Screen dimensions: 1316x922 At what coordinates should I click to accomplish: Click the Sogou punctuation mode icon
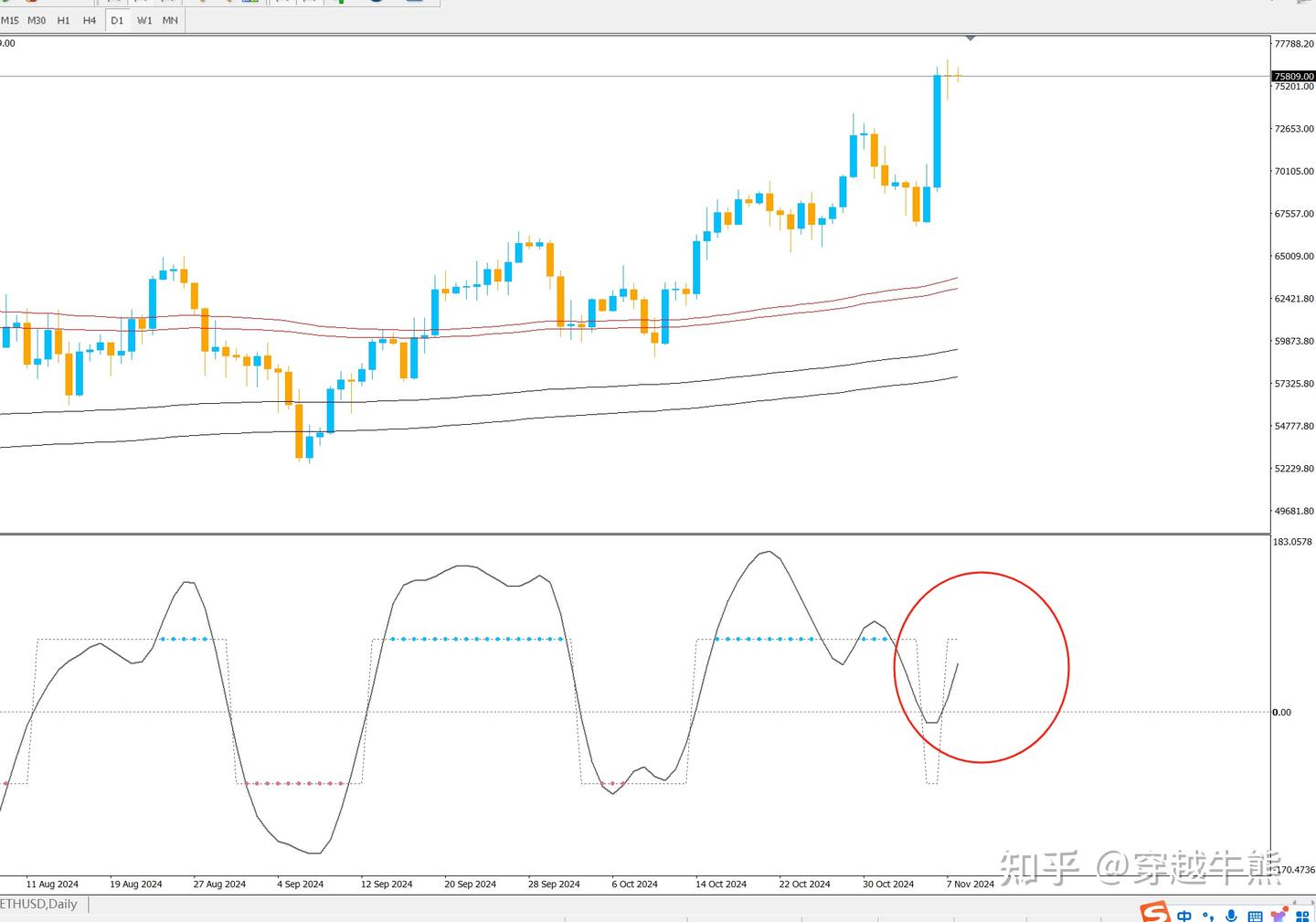pos(1208,917)
